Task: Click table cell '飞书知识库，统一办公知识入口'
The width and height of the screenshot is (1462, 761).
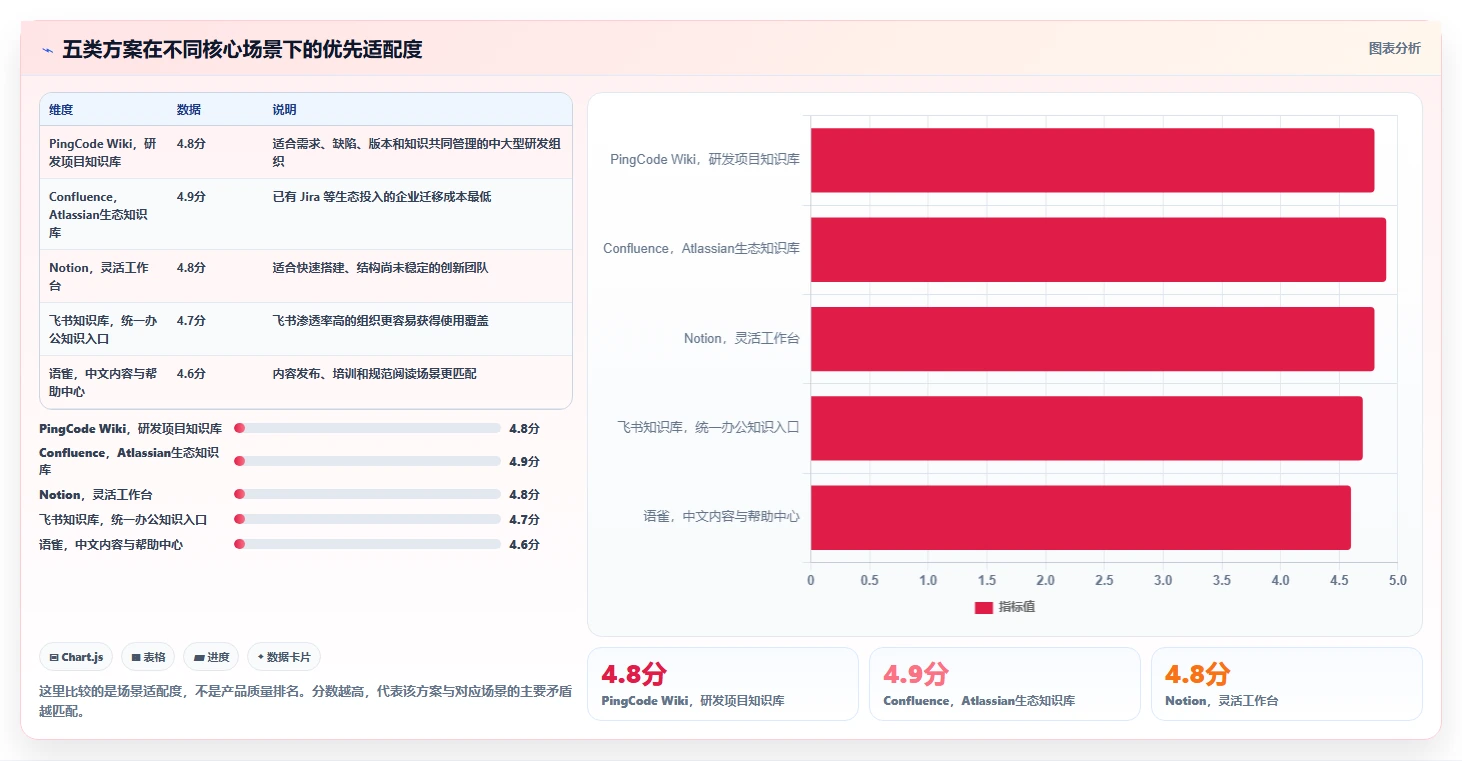Action: point(103,329)
